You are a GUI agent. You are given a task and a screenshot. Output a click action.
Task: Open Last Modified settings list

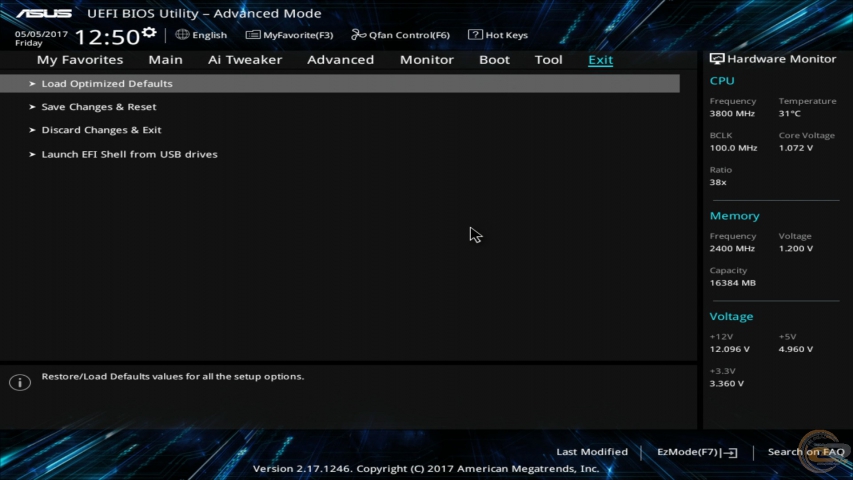point(592,452)
